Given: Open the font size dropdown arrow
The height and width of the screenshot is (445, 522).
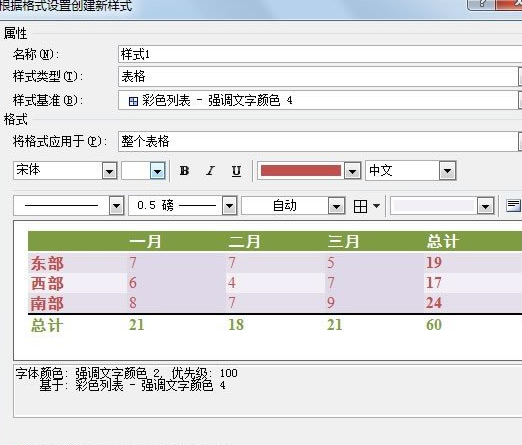Looking at the screenshot, I should click(x=157, y=171).
